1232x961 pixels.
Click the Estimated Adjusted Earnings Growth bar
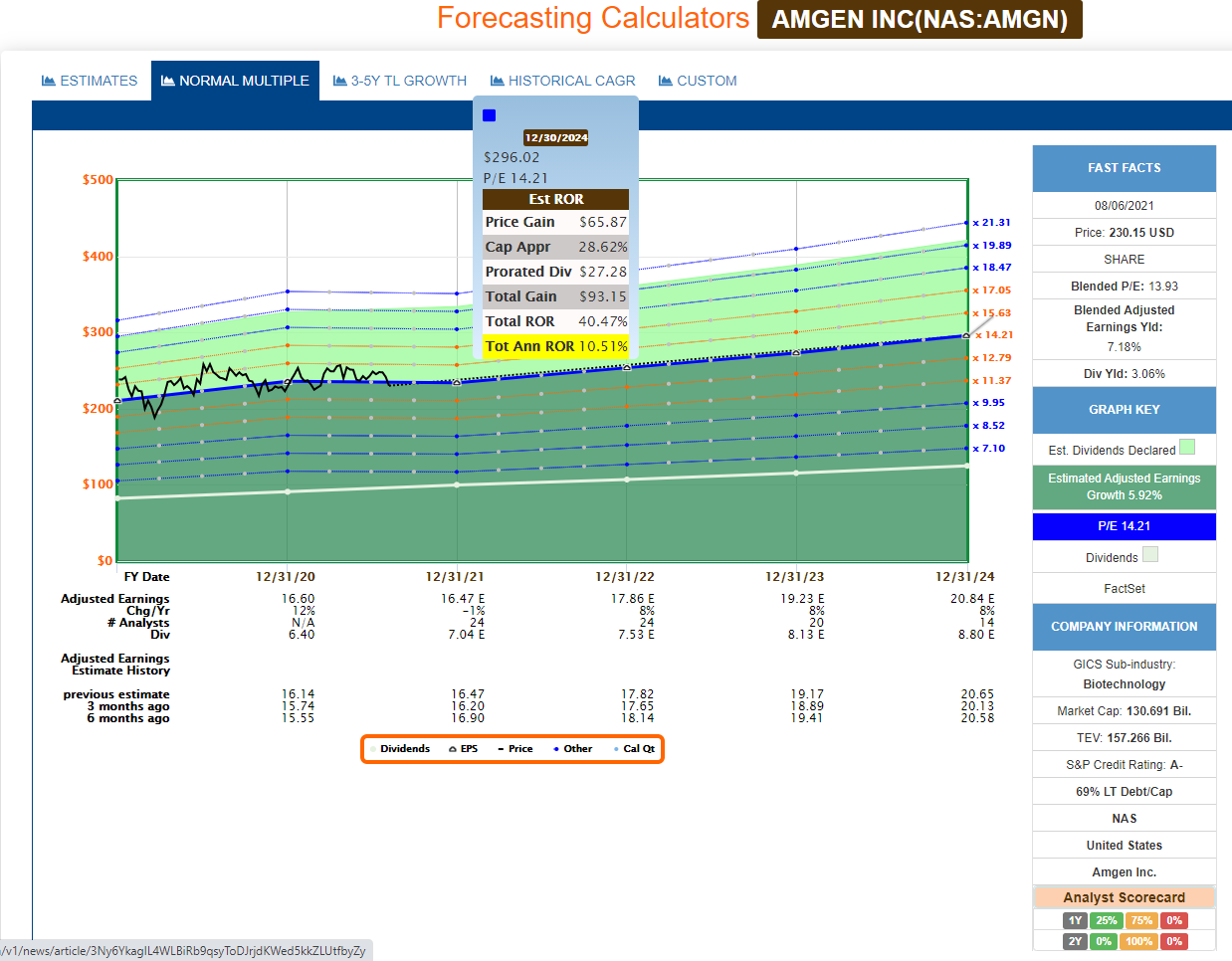[1124, 486]
